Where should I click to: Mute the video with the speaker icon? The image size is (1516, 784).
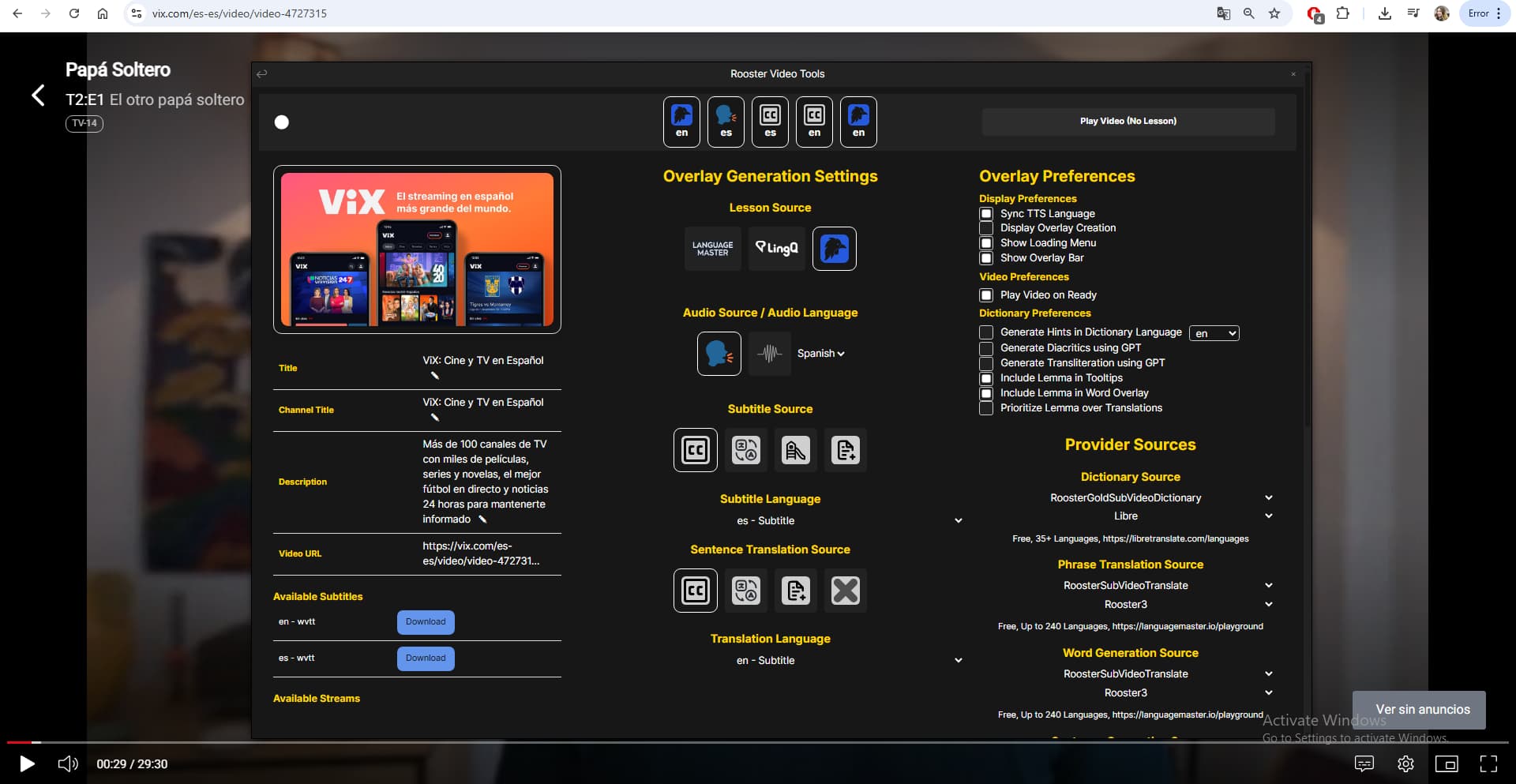[68, 763]
